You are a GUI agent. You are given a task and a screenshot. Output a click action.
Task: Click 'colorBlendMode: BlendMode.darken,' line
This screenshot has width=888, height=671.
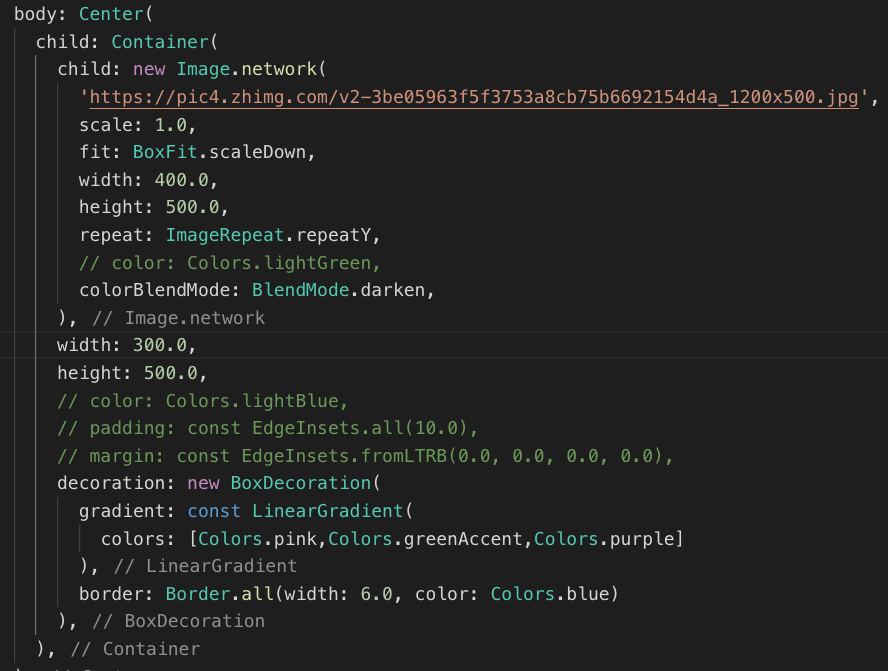pyautogui.click(x=257, y=290)
